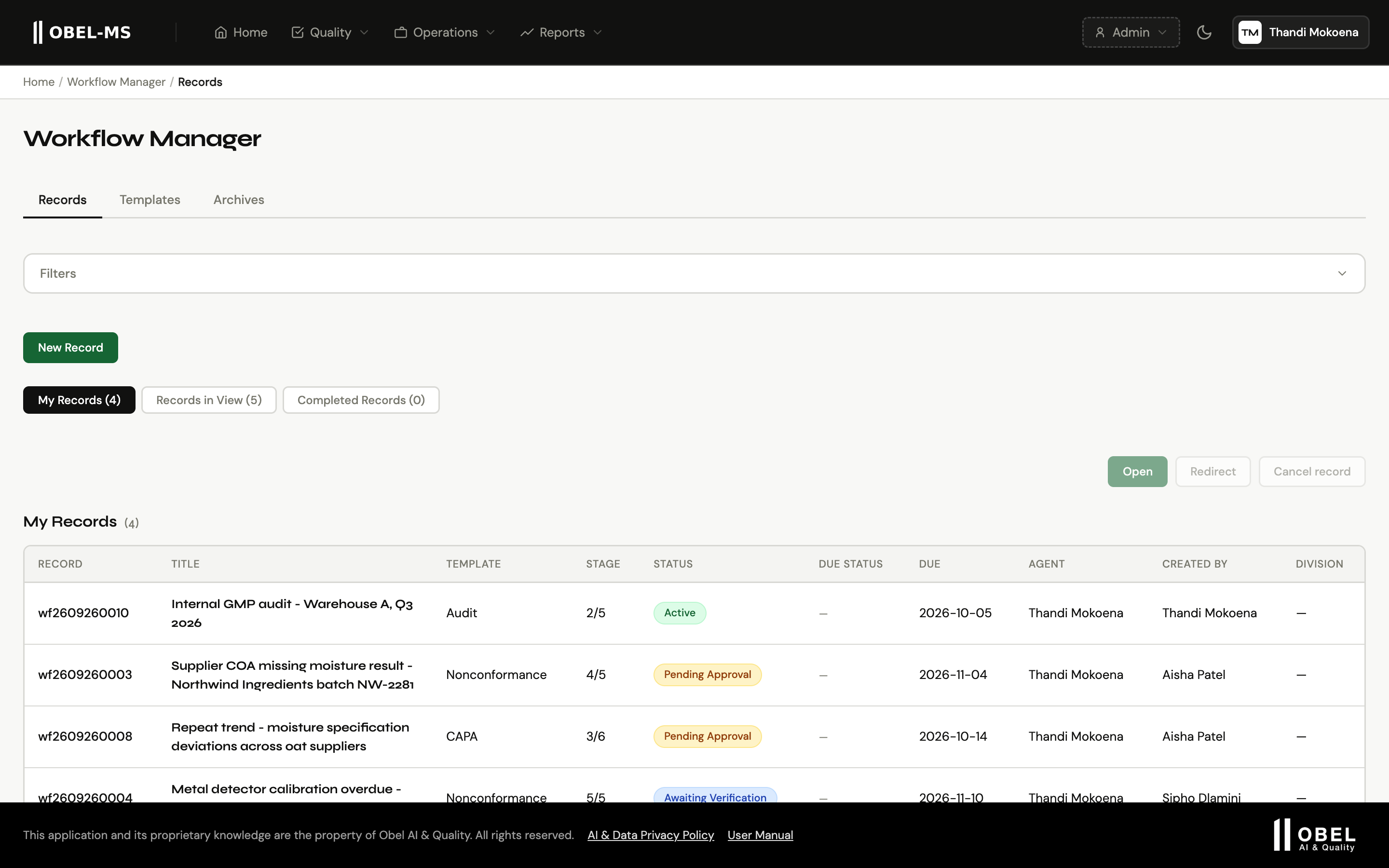Open the Admin role dropdown
The height and width of the screenshot is (868, 1389).
click(1130, 32)
